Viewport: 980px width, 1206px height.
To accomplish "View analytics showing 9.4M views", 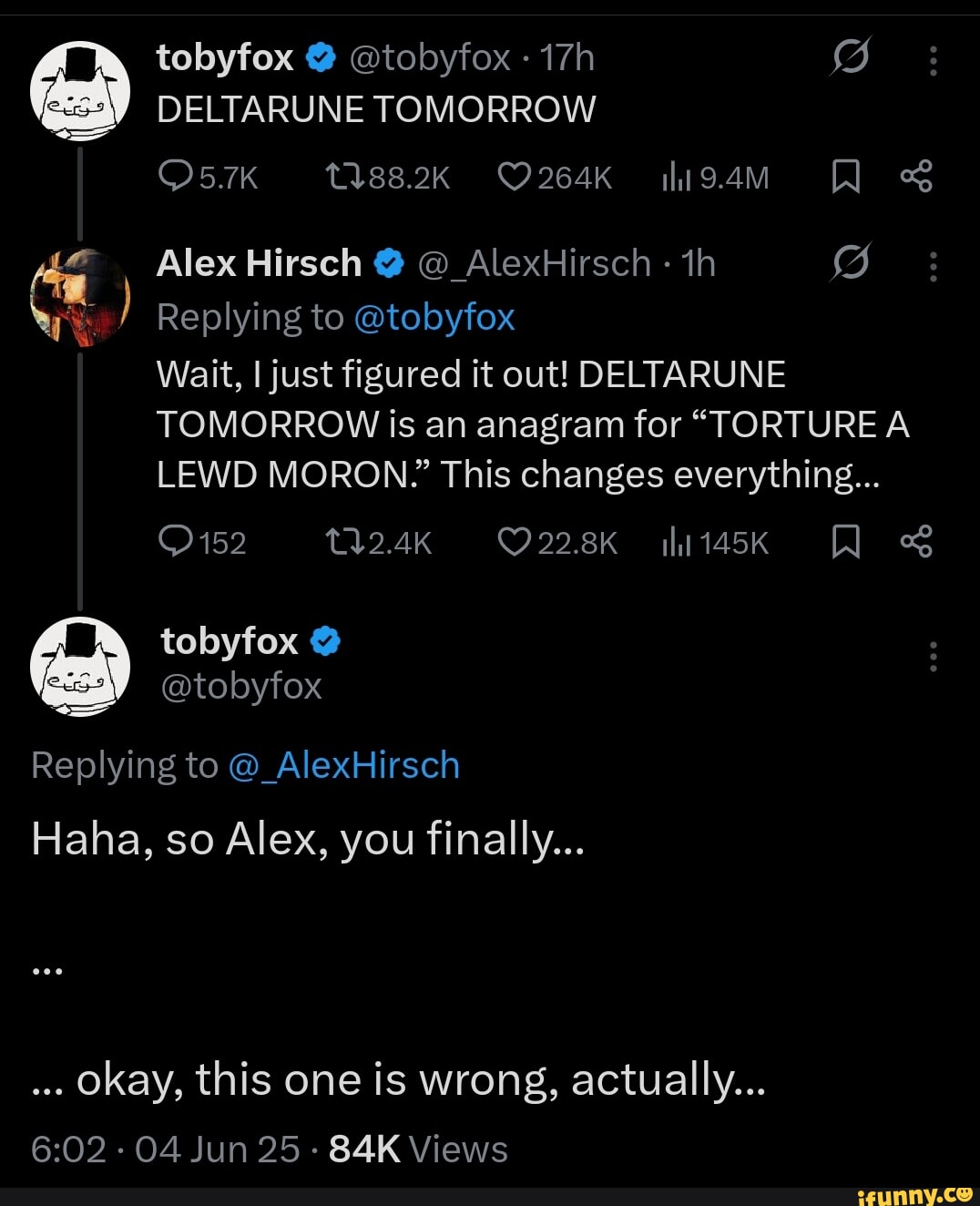I will [679, 178].
